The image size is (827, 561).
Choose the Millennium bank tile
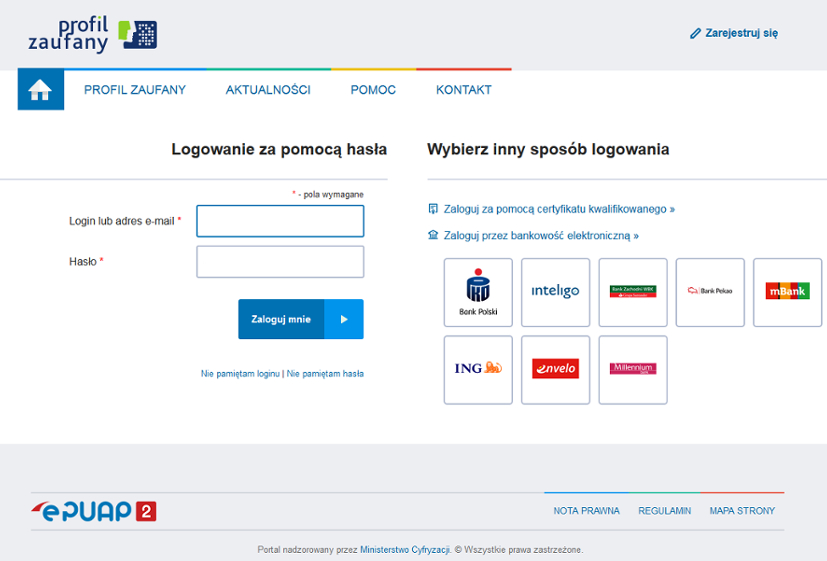click(x=633, y=370)
